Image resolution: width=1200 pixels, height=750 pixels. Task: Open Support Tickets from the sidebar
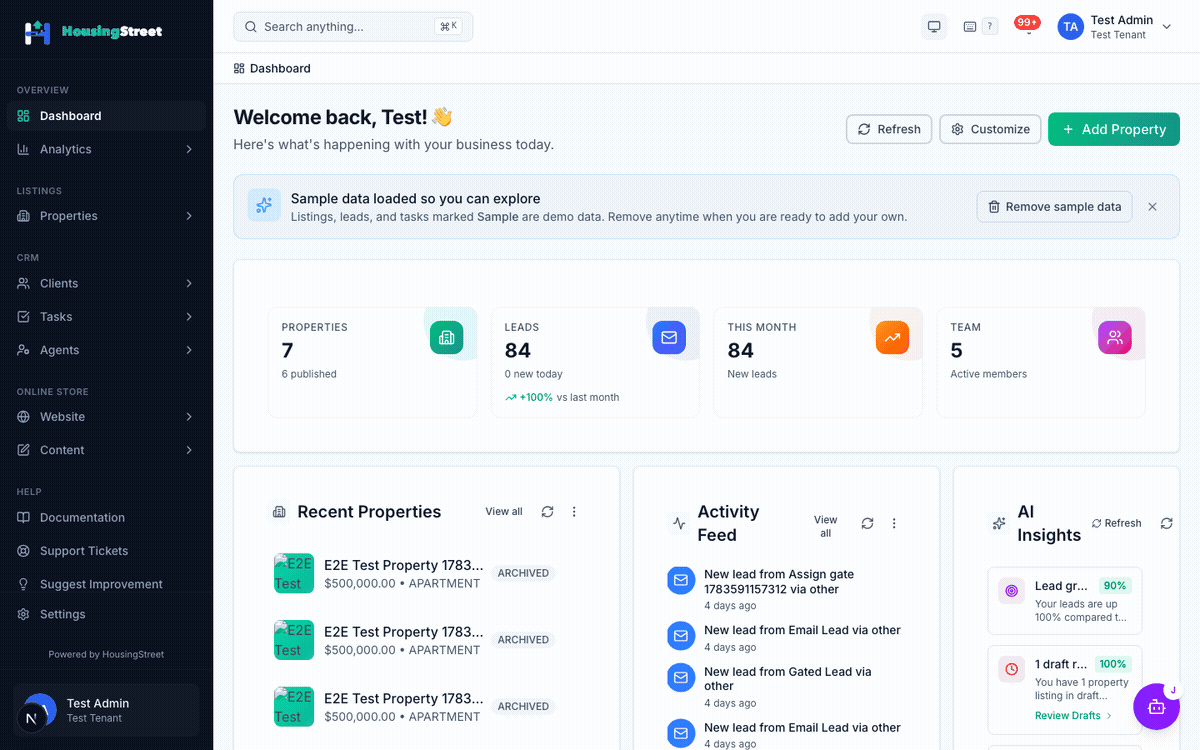tap(106, 551)
